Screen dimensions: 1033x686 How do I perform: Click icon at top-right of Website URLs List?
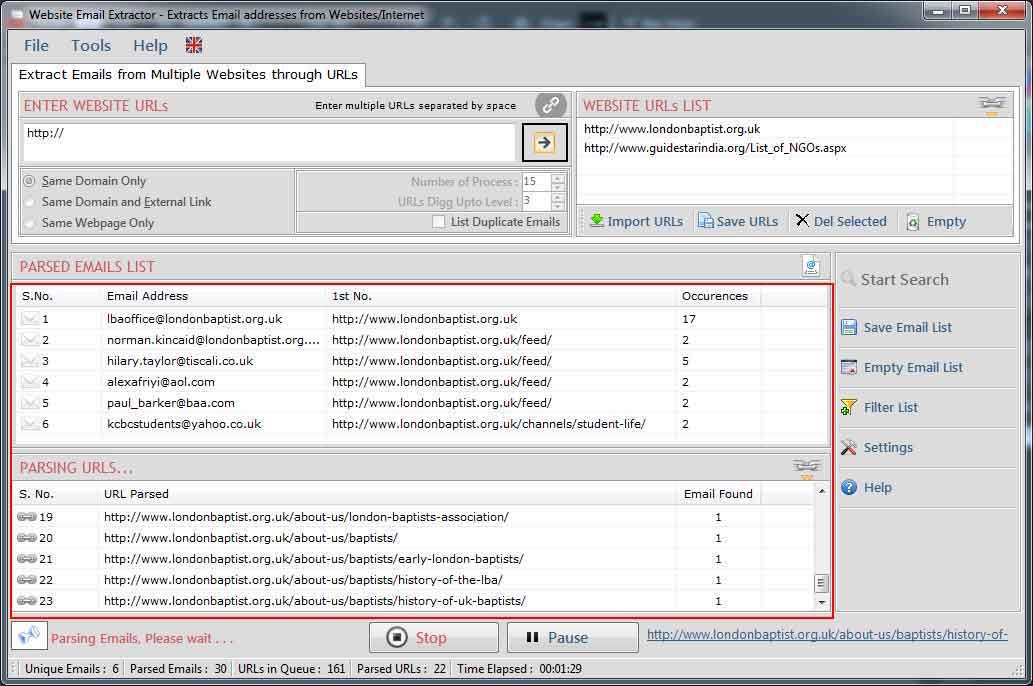pyautogui.click(x=991, y=105)
